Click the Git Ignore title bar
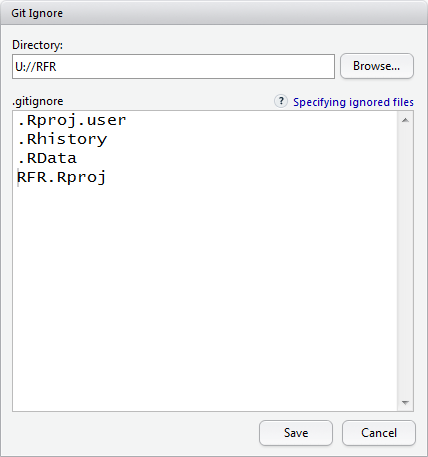Screen dimensions: 428x457 214,13
